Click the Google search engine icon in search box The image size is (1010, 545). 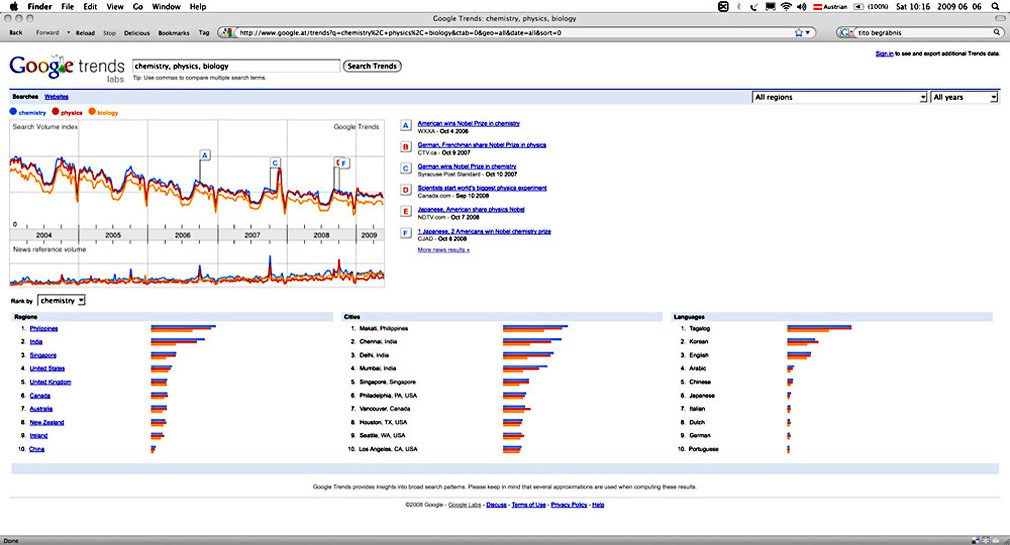coord(844,32)
